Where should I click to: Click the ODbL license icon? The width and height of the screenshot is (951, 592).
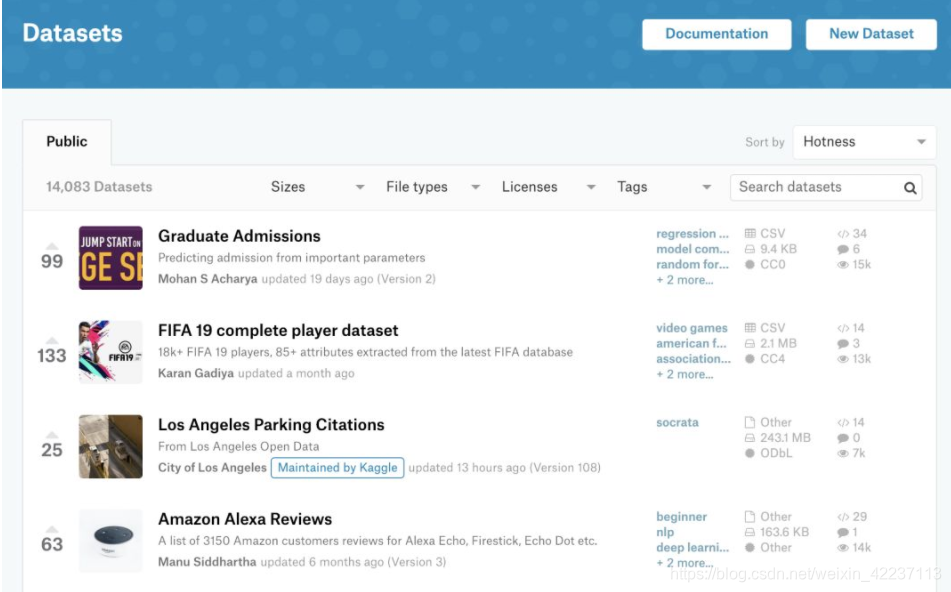750,453
